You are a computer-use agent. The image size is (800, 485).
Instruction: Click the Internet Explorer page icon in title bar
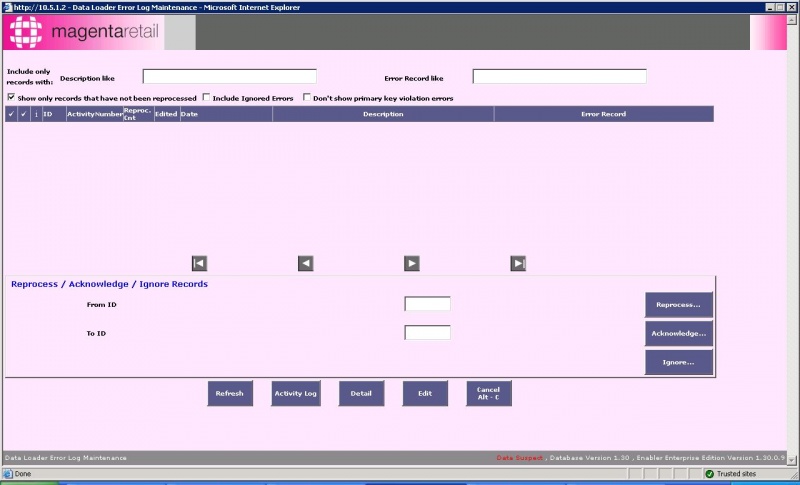click(x=7, y=7)
